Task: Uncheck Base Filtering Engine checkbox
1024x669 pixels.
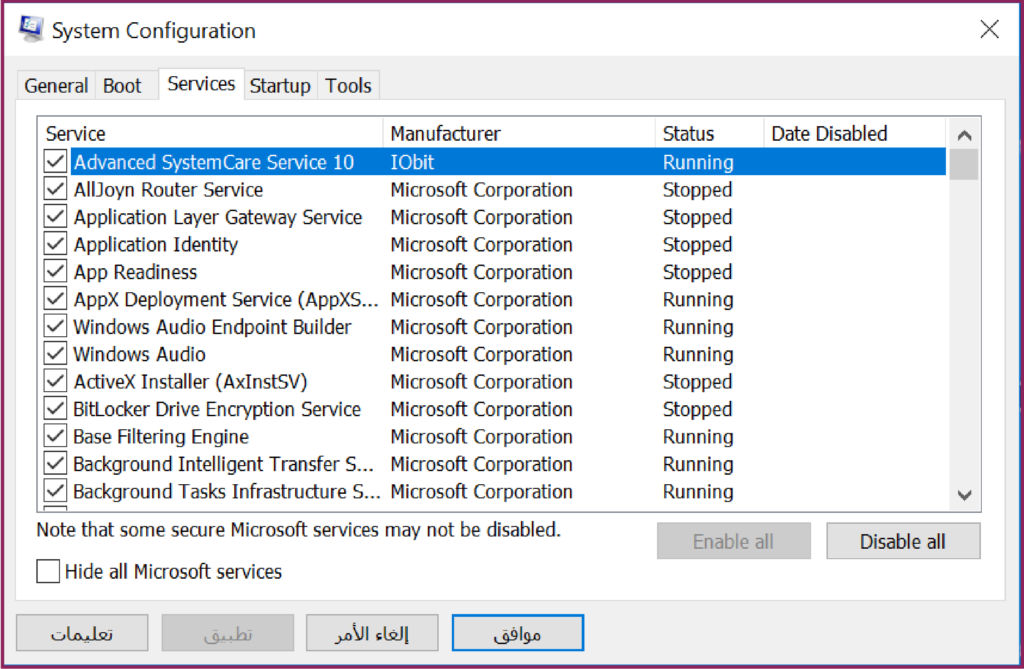Action: [x=56, y=436]
